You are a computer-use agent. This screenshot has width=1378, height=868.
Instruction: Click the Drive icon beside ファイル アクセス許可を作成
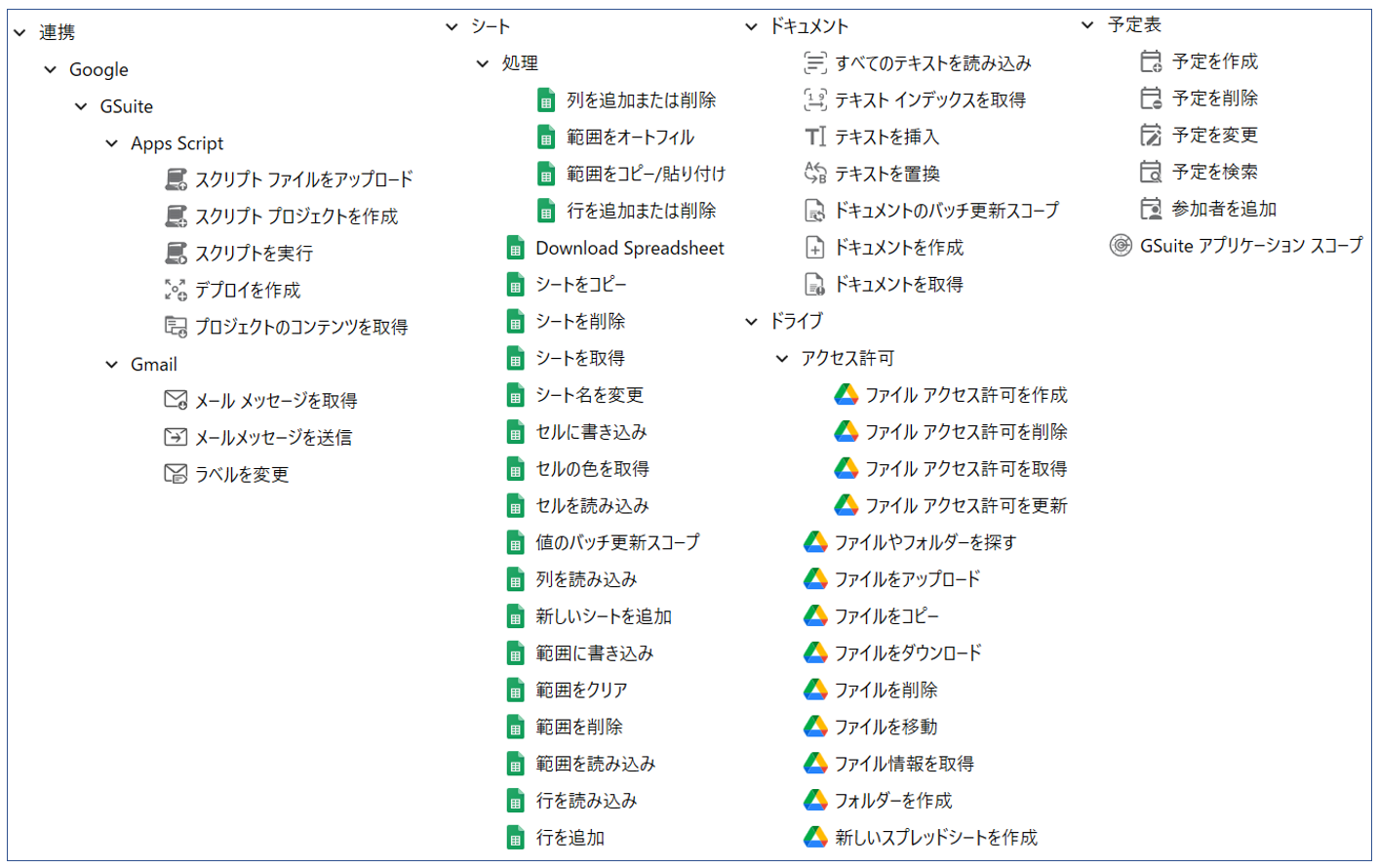(846, 395)
